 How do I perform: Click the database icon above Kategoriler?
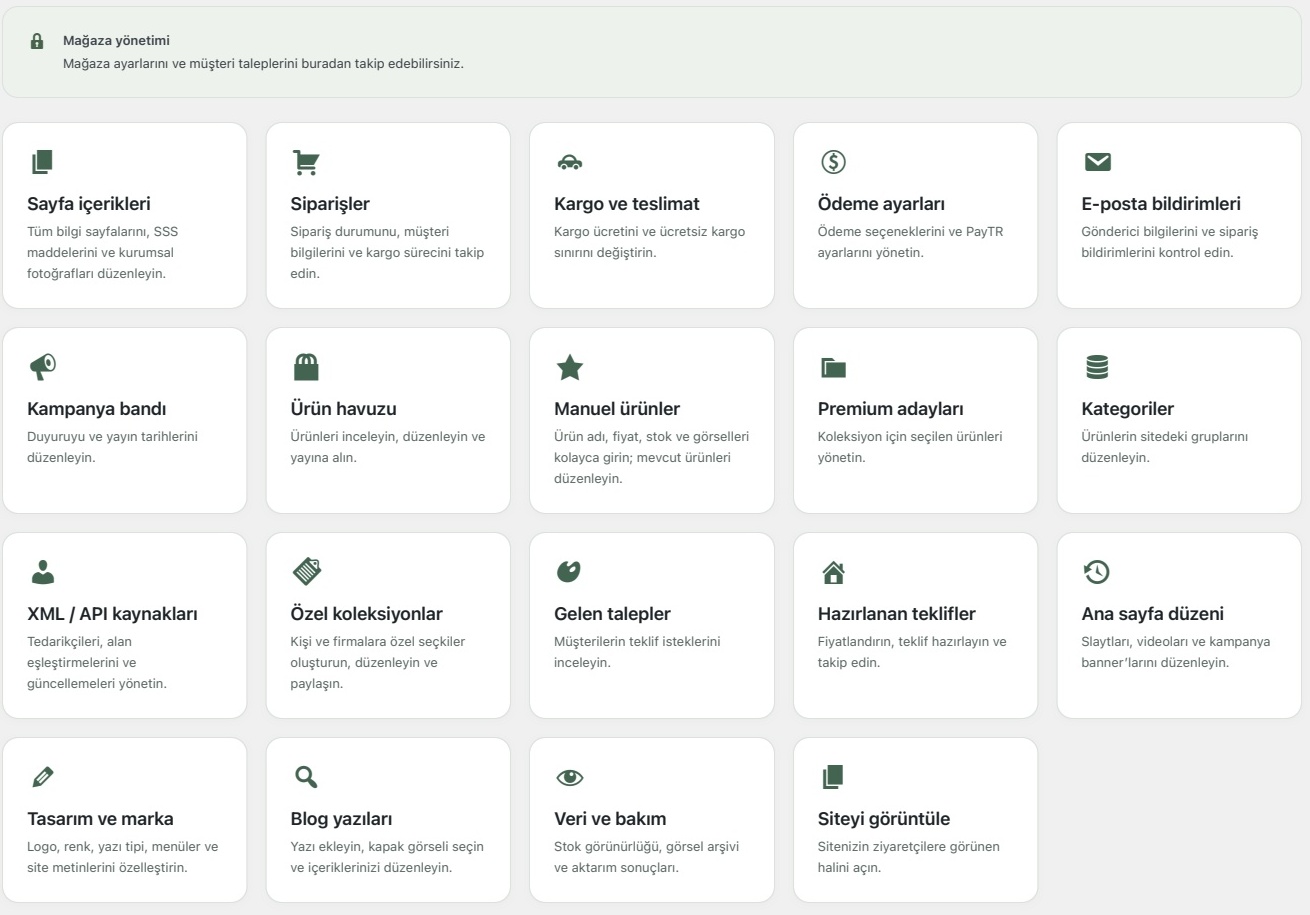pos(1097,367)
